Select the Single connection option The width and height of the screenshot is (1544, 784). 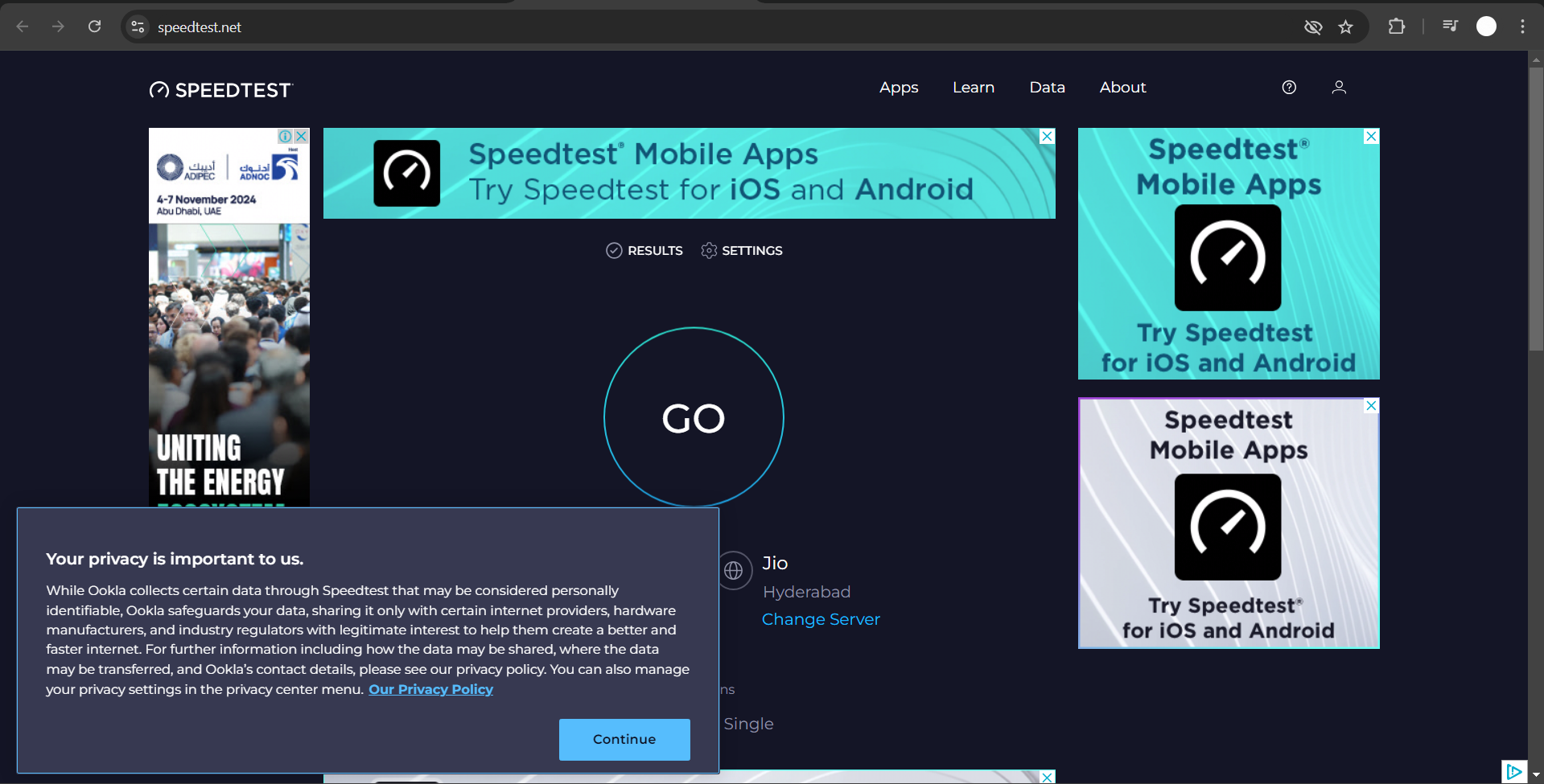[x=748, y=724]
